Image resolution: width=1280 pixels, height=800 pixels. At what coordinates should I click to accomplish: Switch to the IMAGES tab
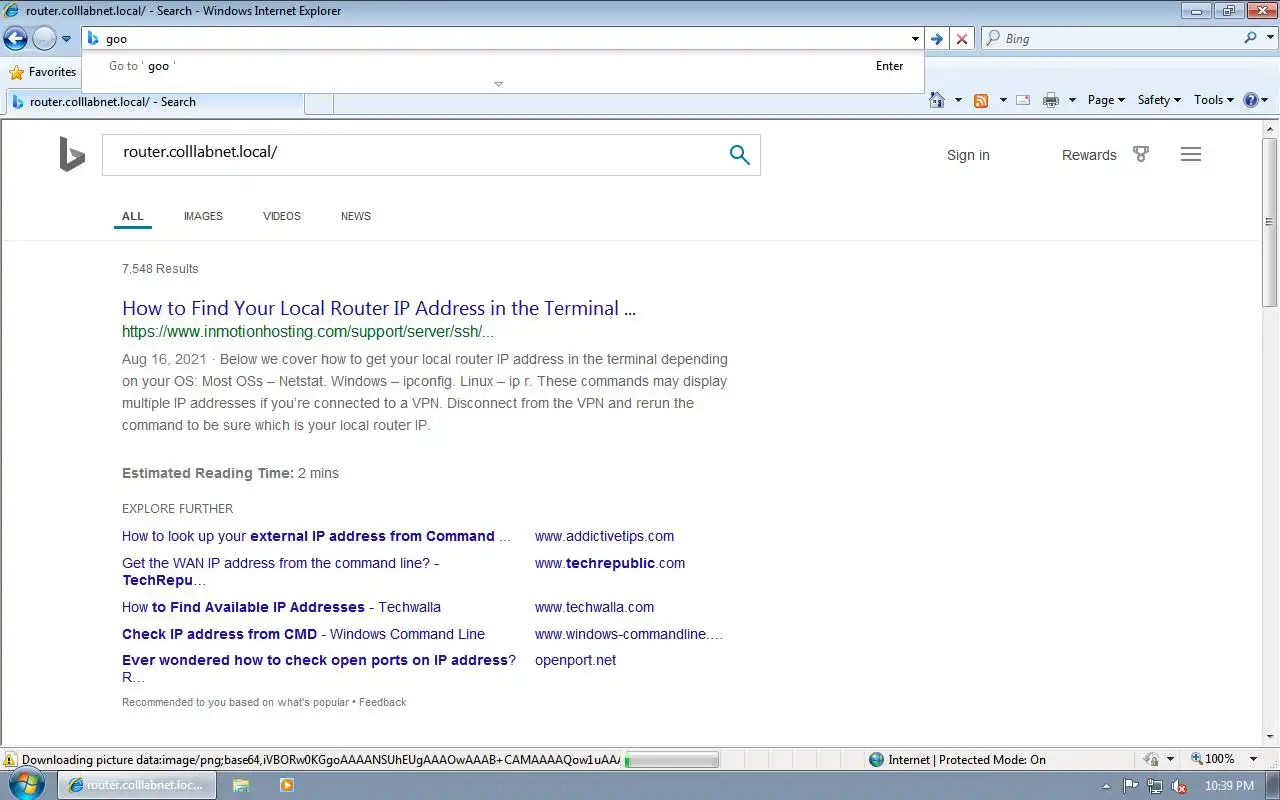click(x=203, y=216)
